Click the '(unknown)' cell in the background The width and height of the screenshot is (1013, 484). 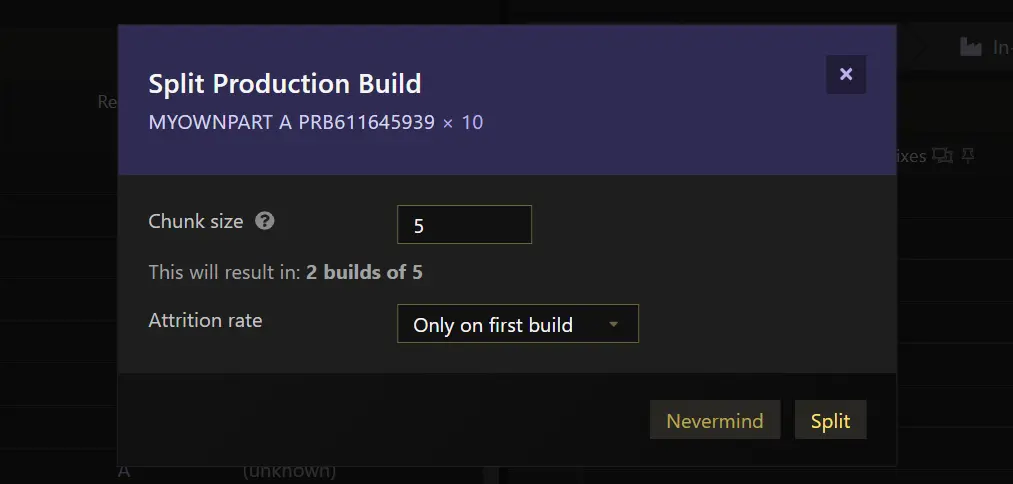[289, 471]
